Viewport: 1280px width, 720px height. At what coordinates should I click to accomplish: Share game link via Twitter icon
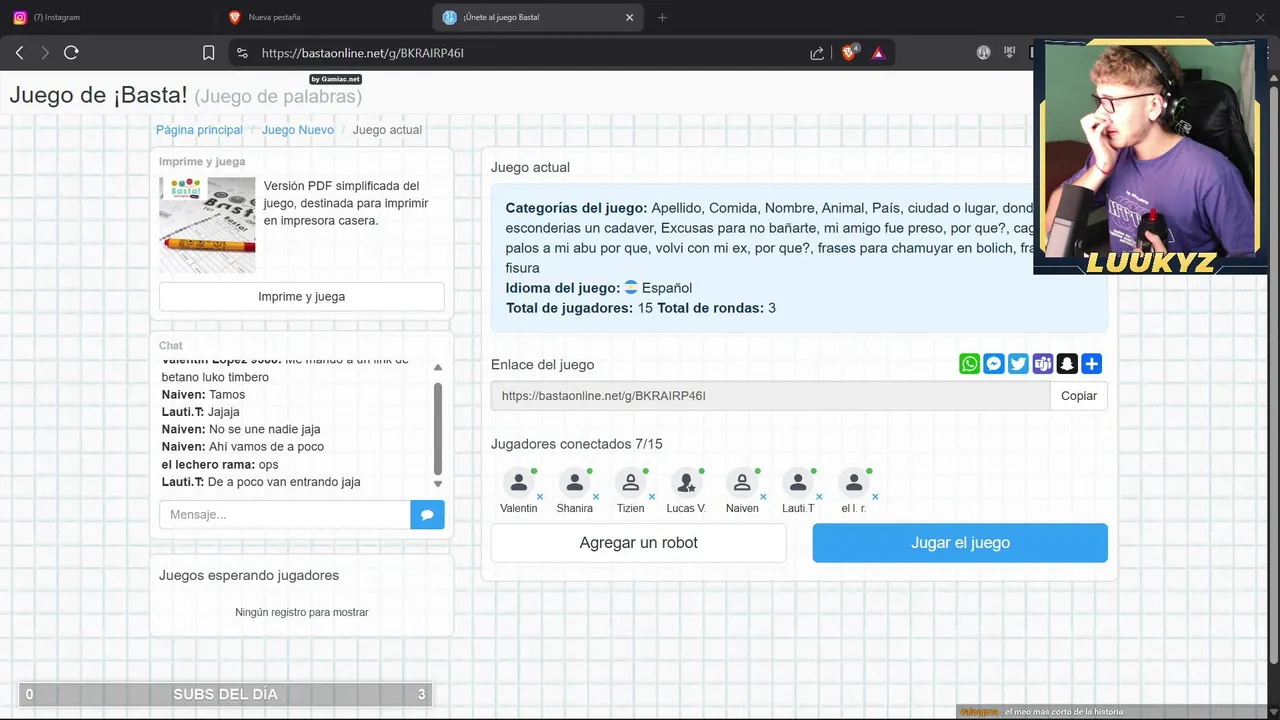point(1018,364)
